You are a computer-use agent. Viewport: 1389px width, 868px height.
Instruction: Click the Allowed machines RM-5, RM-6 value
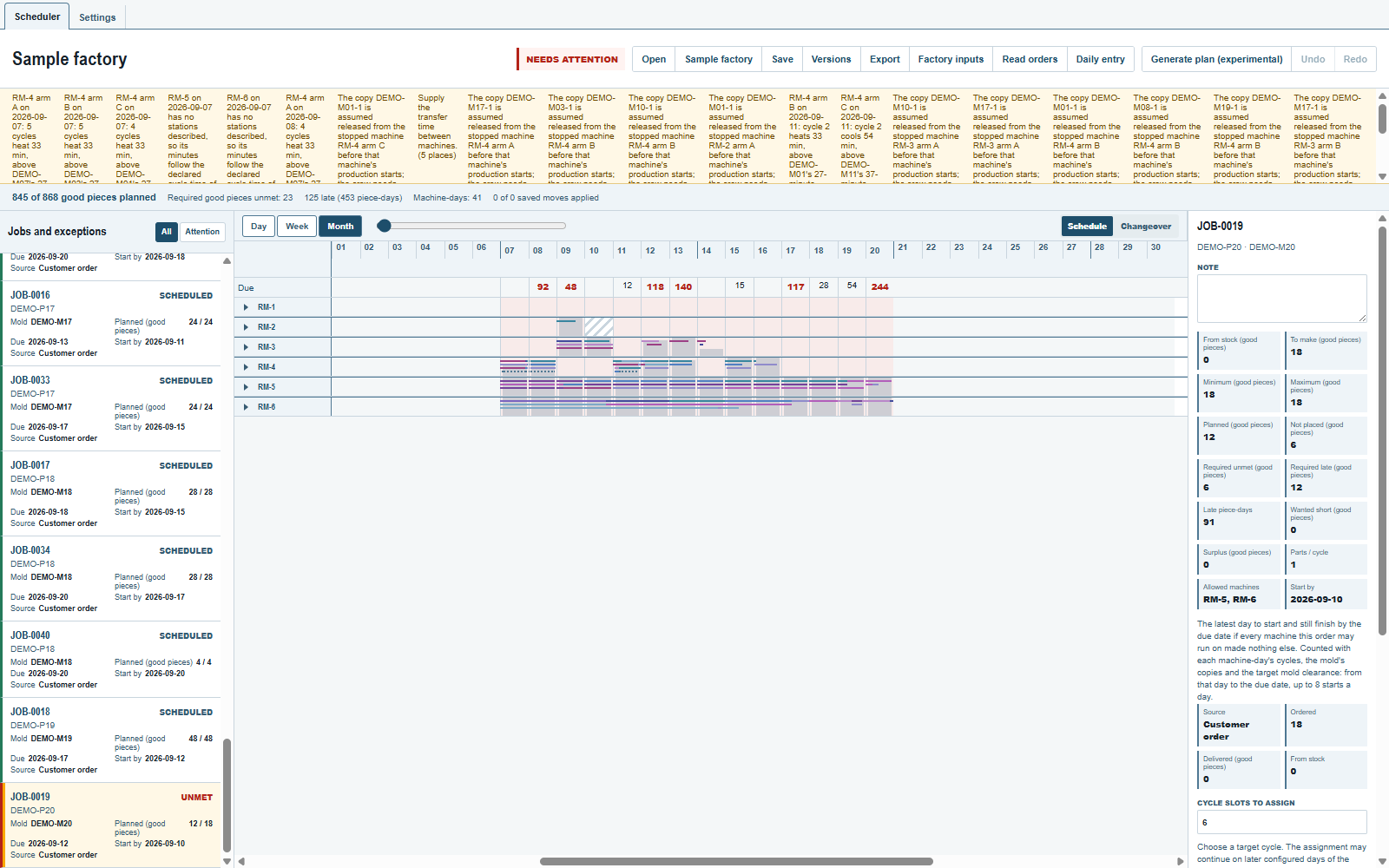(x=1229, y=600)
